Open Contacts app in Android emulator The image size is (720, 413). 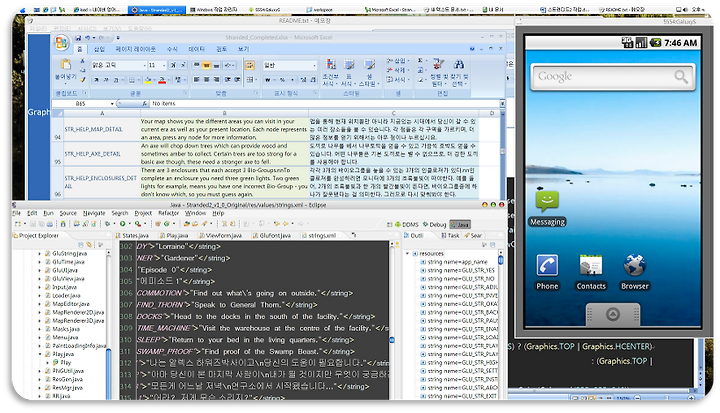coord(591,272)
